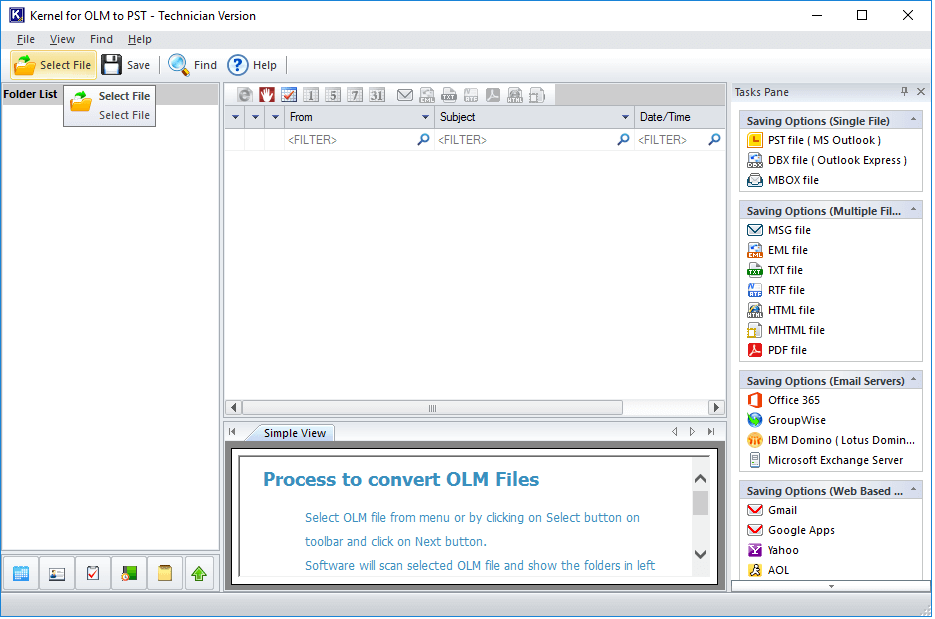Open the Journal green book button

click(x=129, y=573)
